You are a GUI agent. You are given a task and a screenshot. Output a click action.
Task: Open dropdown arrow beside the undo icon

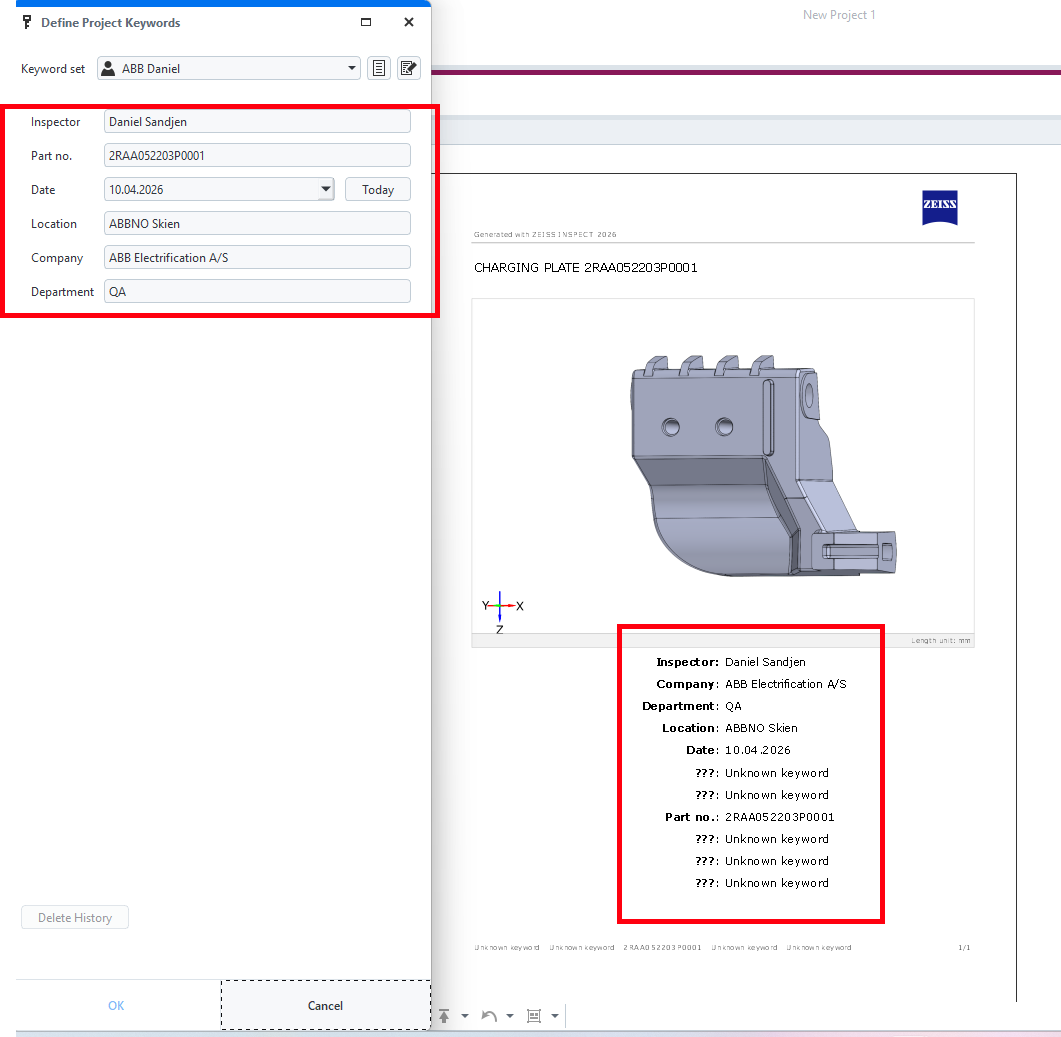click(510, 1017)
